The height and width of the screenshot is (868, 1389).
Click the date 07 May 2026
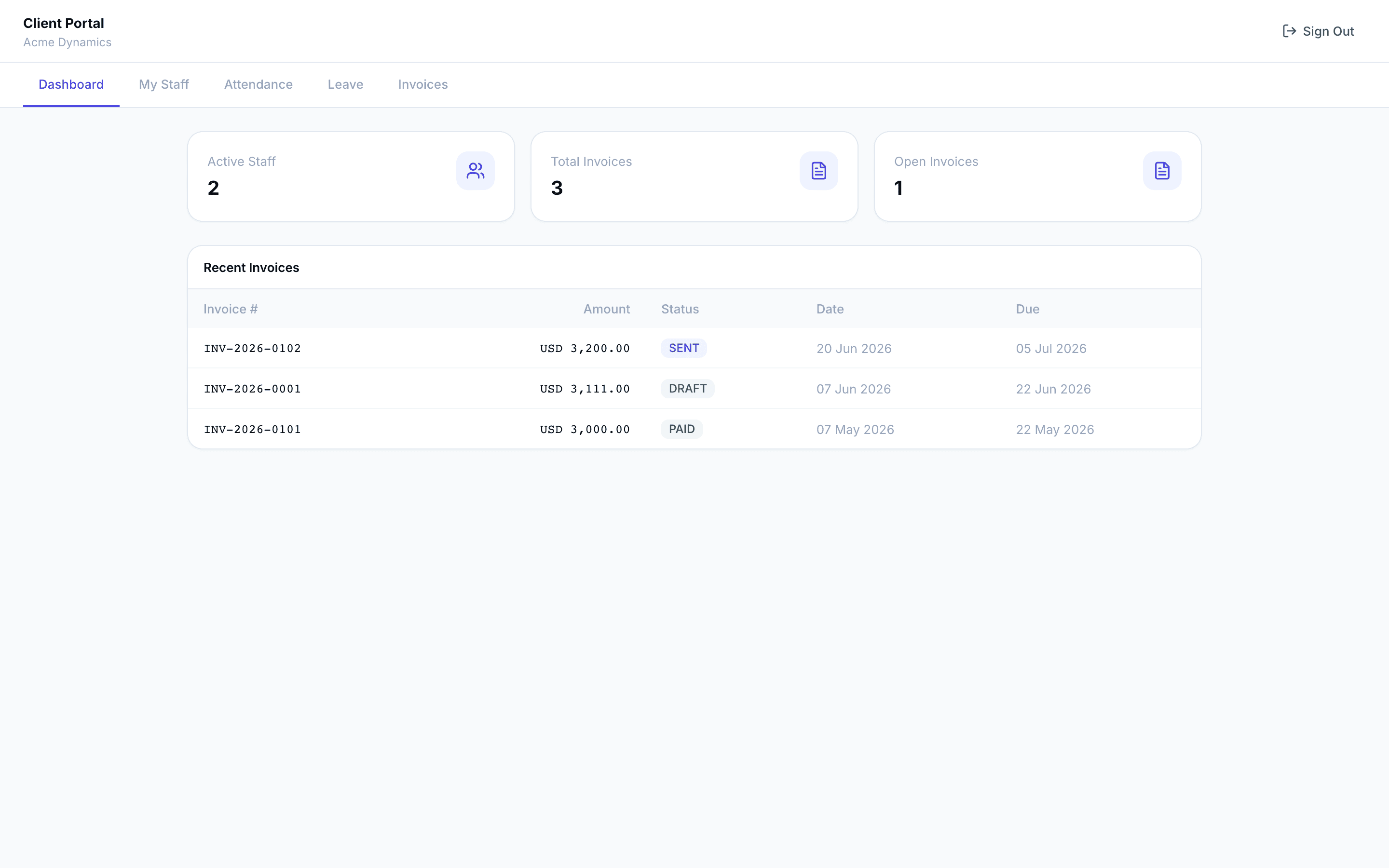point(855,429)
